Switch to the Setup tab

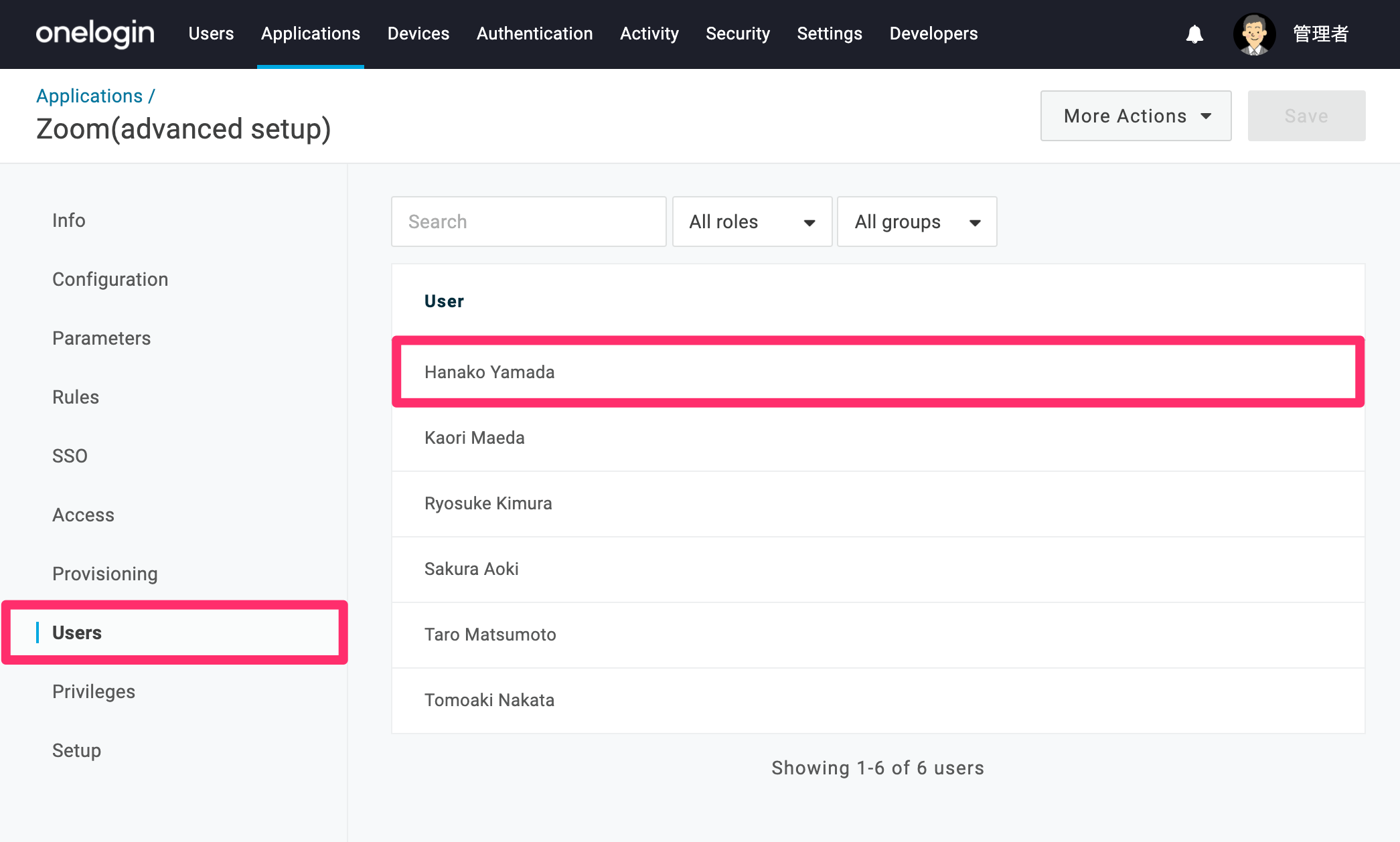(77, 750)
